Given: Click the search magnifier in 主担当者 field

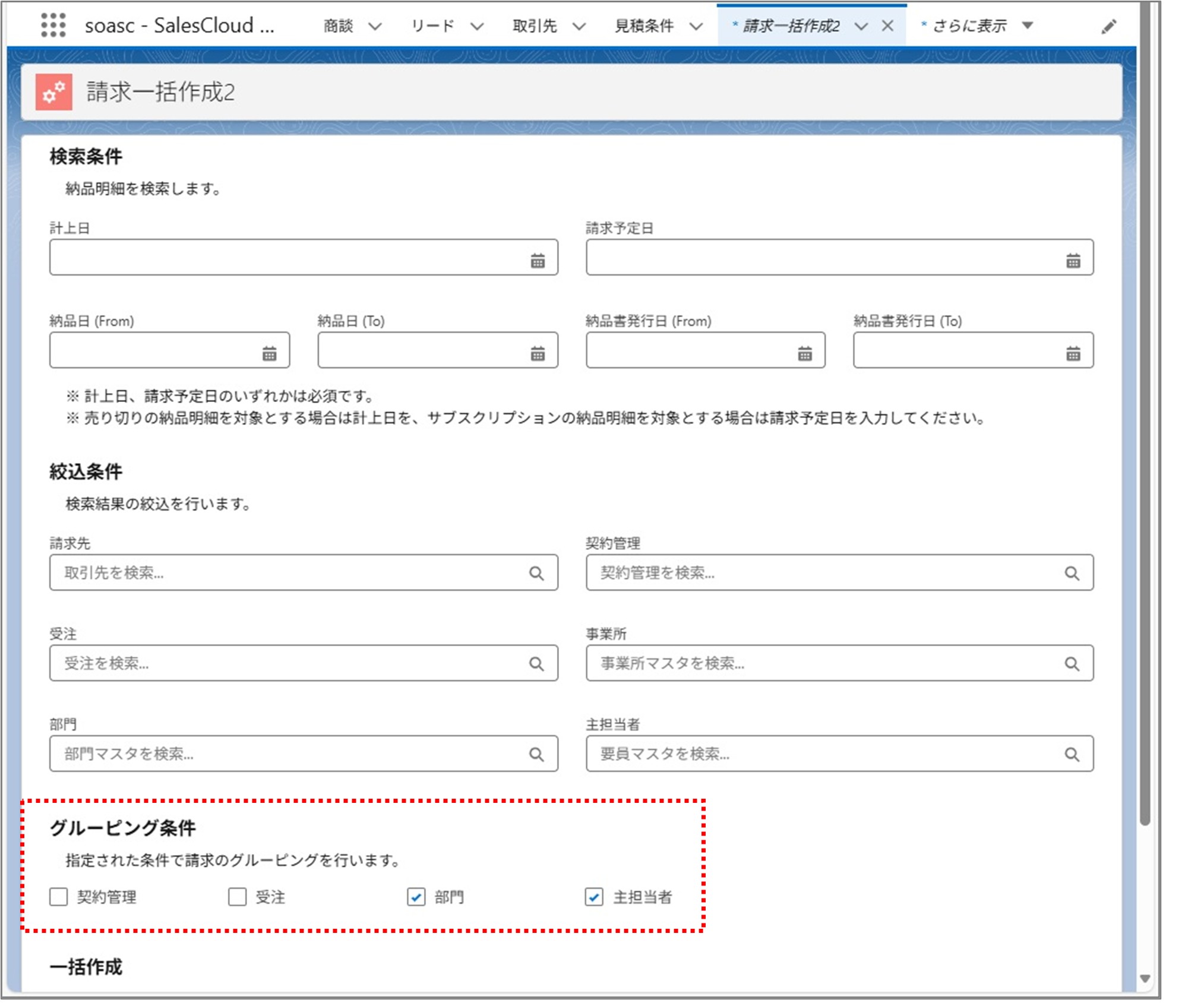Looking at the screenshot, I should (x=1073, y=754).
